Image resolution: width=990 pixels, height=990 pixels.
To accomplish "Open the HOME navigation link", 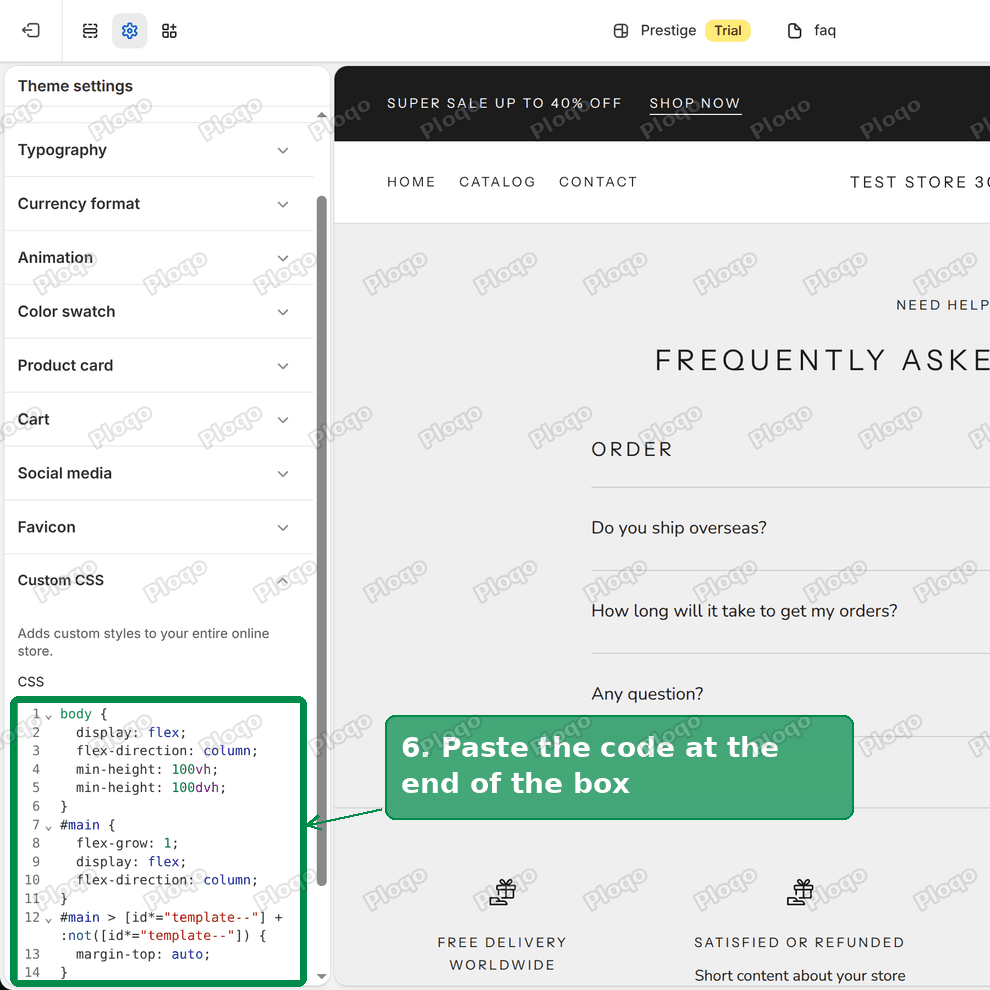I will (x=411, y=182).
